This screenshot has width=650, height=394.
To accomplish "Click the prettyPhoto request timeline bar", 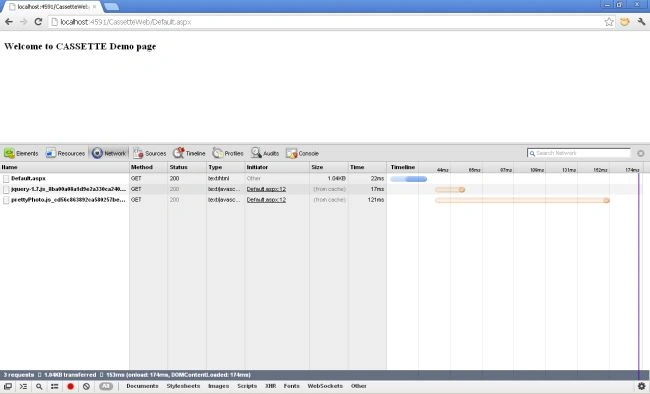I will tap(522, 200).
